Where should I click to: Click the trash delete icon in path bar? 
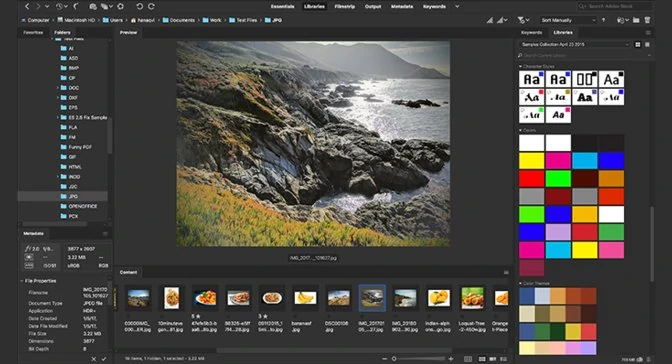tap(647, 20)
